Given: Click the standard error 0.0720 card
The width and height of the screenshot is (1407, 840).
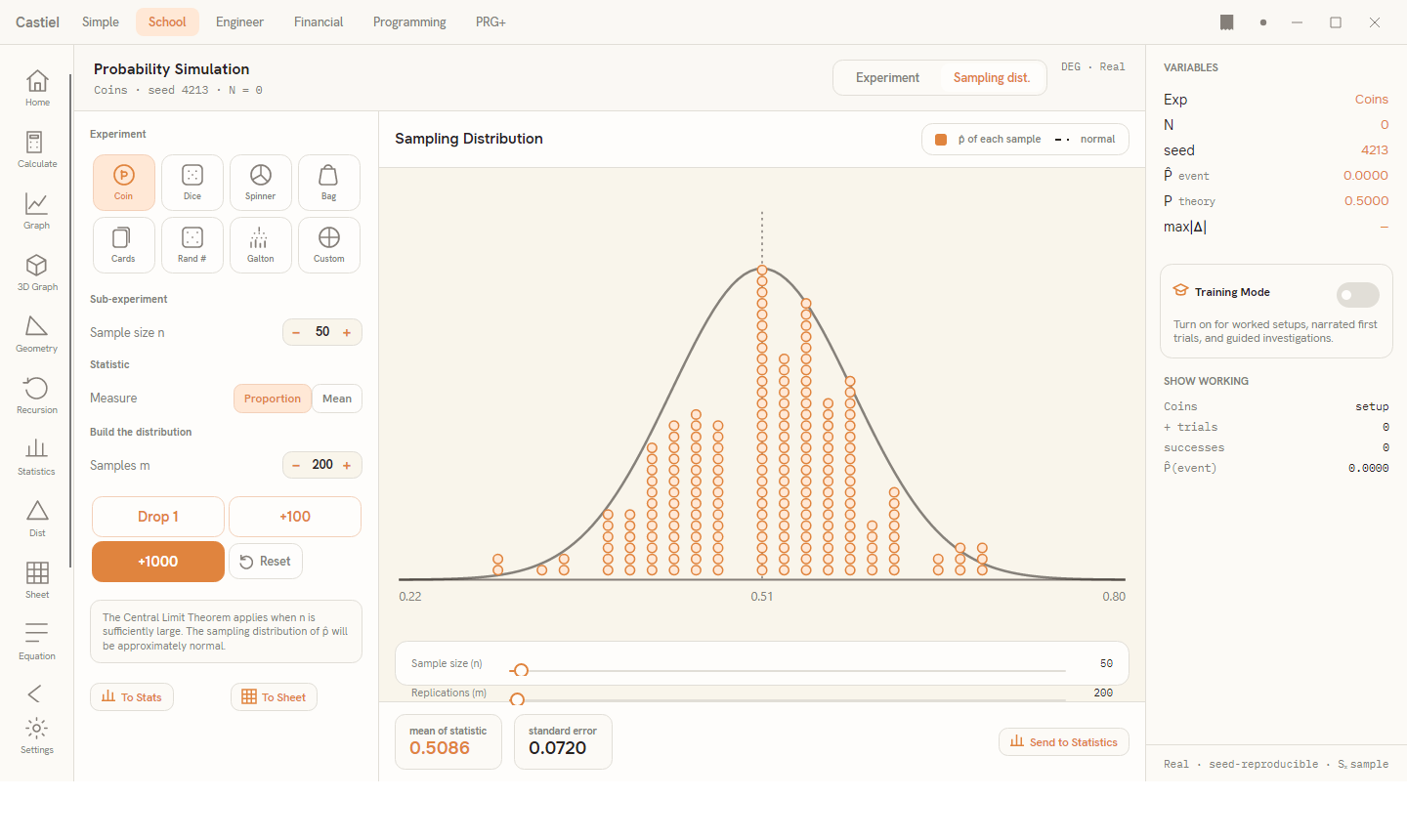Looking at the screenshot, I should pyautogui.click(x=563, y=742).
